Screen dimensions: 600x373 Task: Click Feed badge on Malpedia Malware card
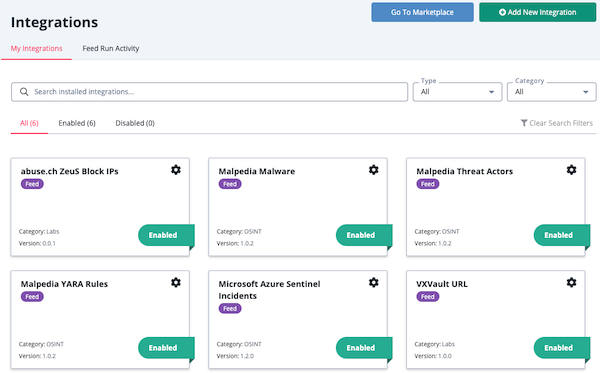tap(230, 184)
